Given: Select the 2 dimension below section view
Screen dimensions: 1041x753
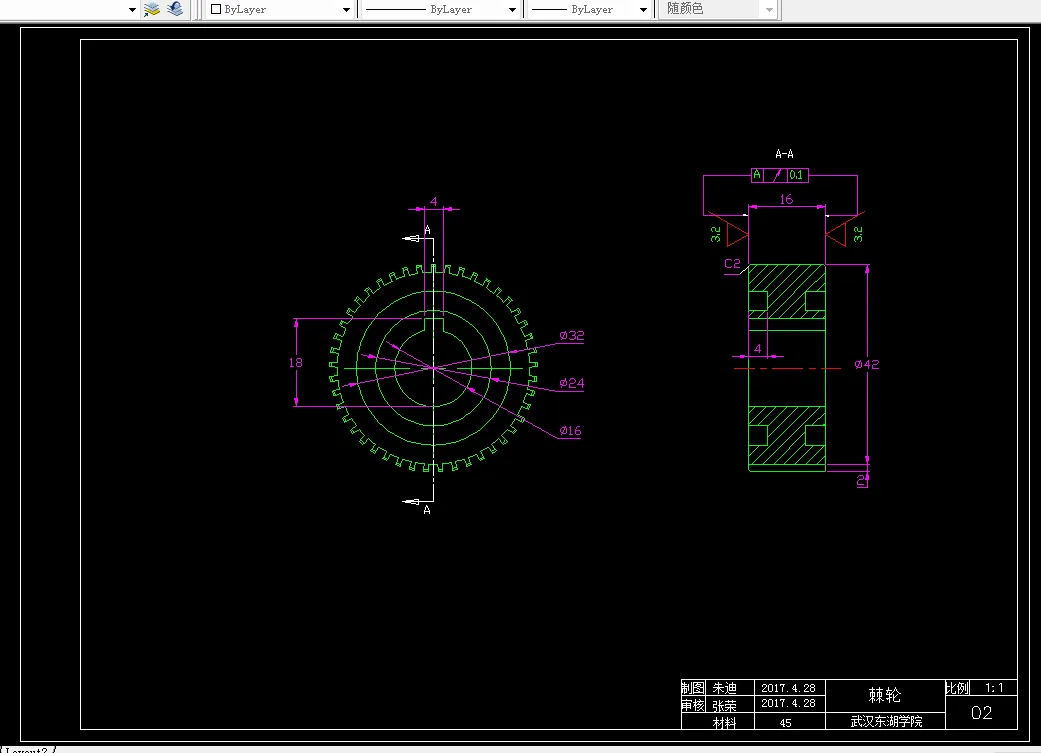Looking at the screenshot, I should (x=862, y=480).
